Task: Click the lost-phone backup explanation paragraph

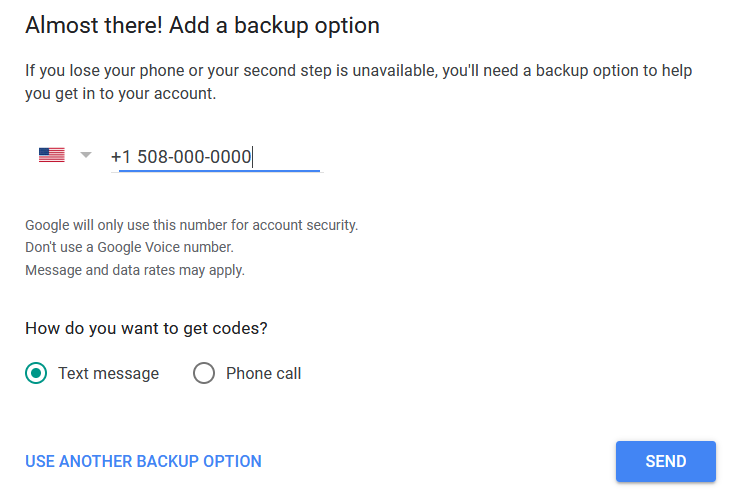Action: coord(359,82)
